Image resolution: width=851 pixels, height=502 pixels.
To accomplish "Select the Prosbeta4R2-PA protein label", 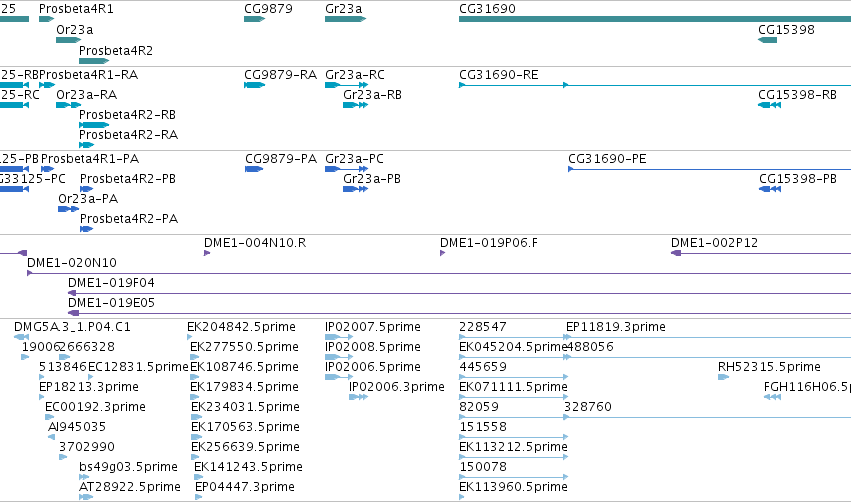I will [129, 219].
